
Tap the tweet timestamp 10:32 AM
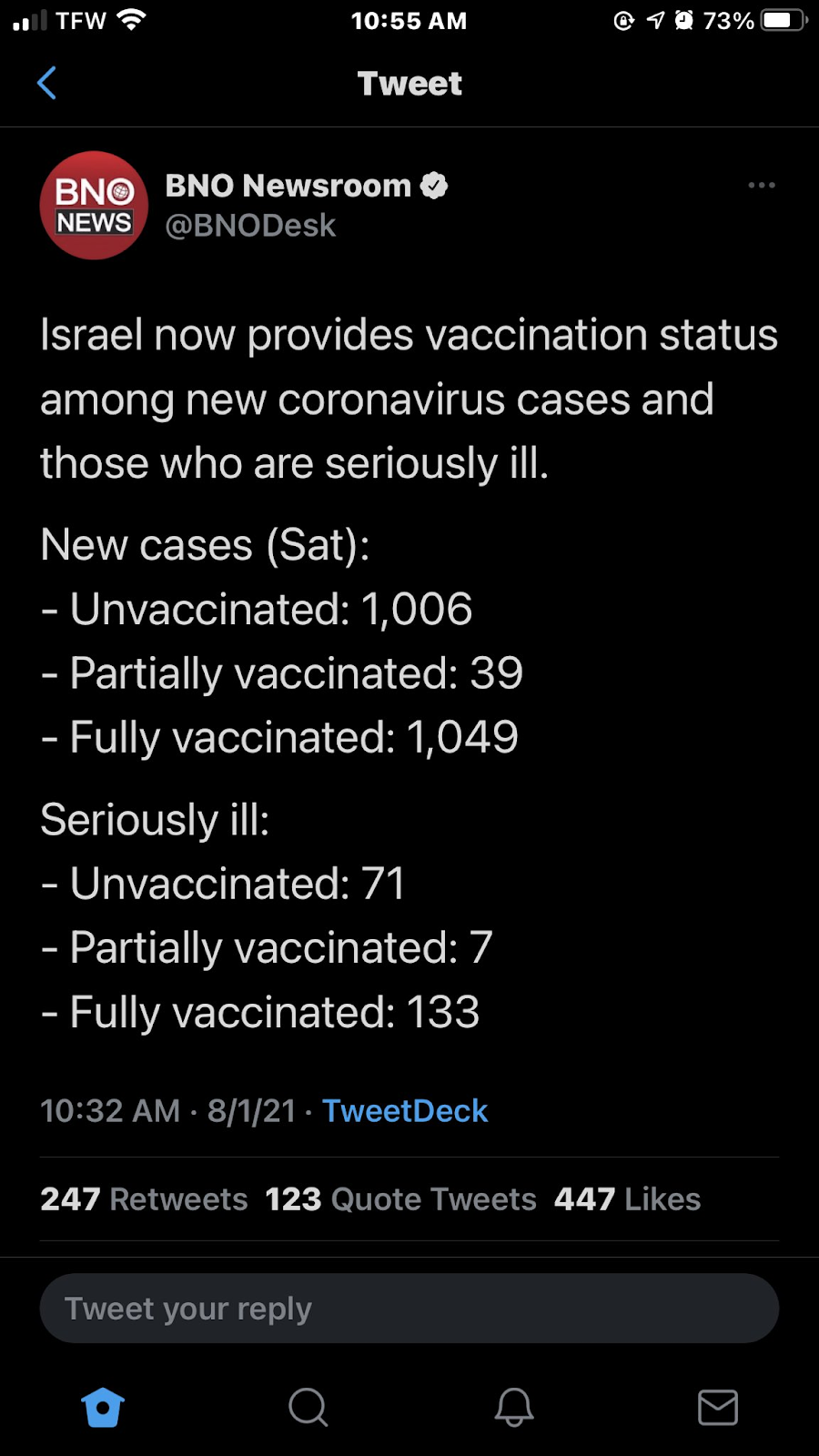click(x=110, y=1111)
